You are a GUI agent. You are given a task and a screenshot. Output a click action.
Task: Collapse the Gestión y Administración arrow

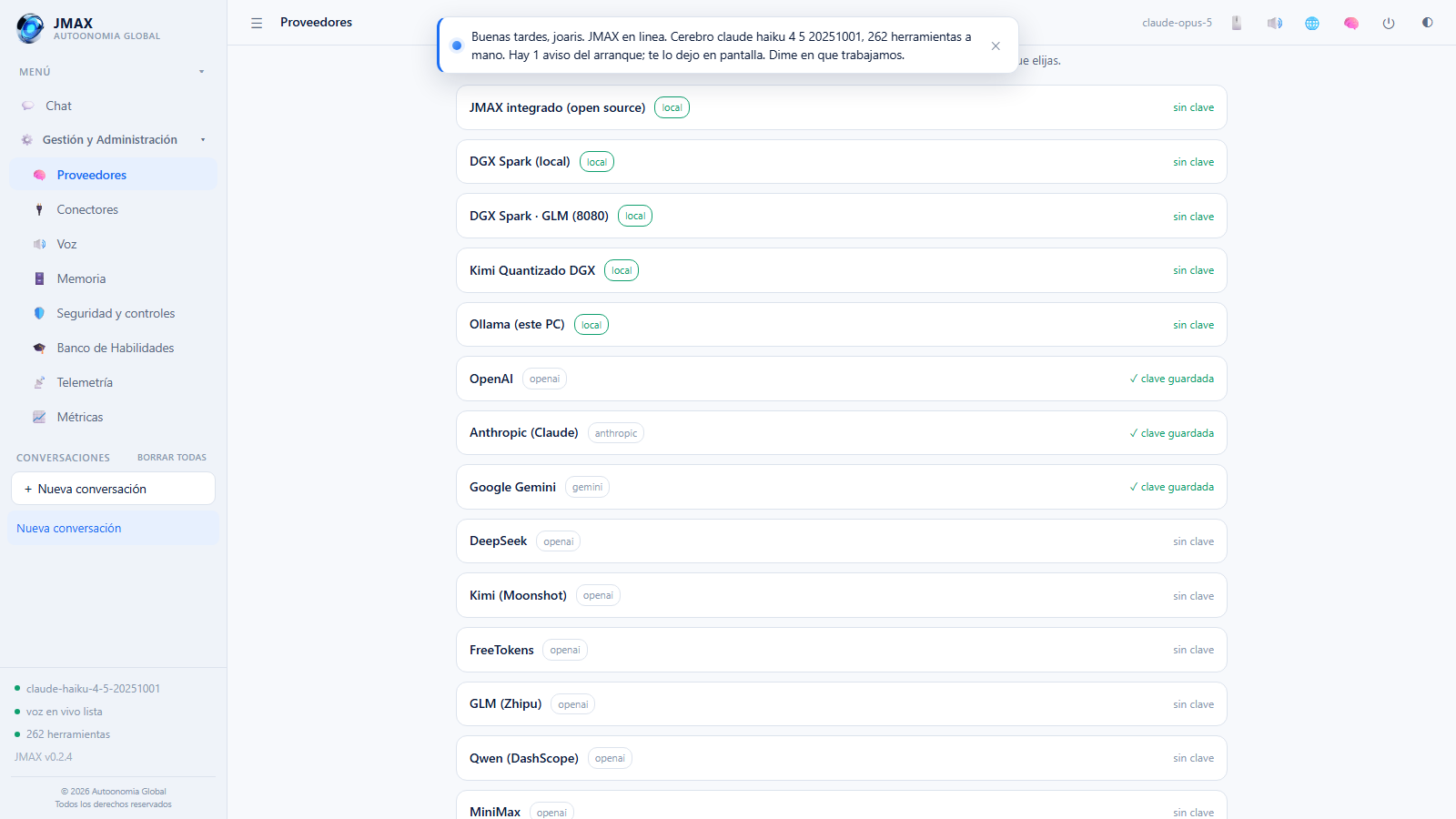tap(203, 140)
